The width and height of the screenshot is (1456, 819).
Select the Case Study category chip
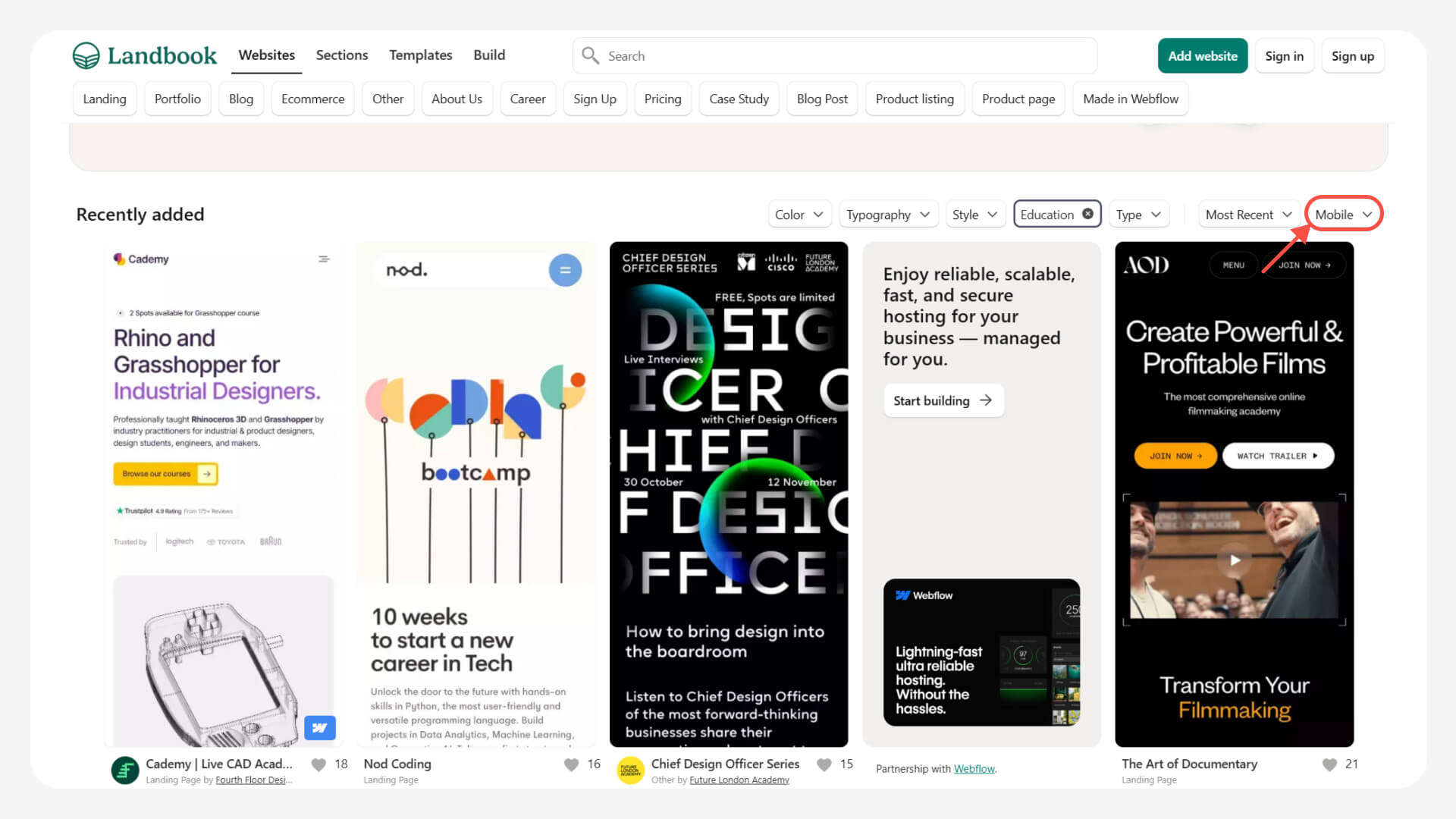[739, 99]
